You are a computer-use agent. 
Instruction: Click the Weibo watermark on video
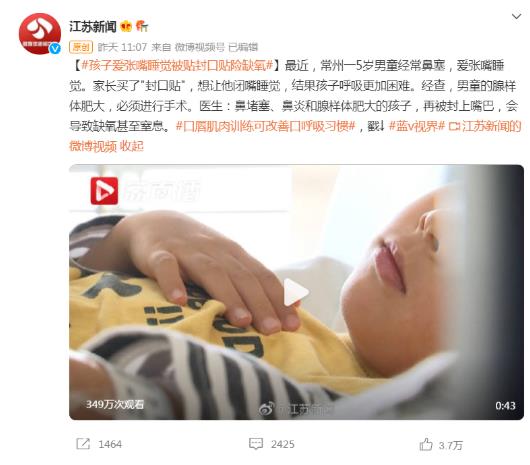(293, 410)
